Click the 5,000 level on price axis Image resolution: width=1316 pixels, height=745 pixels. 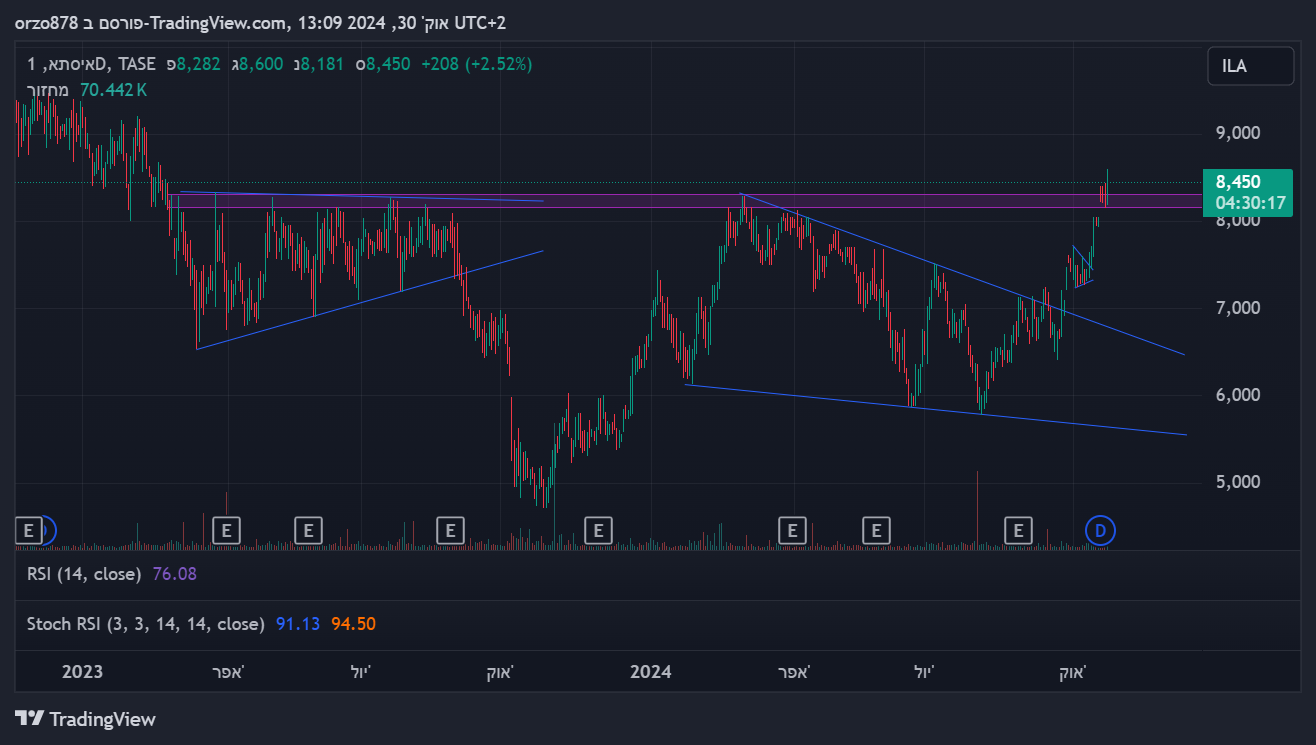(x=1236, y=482)
